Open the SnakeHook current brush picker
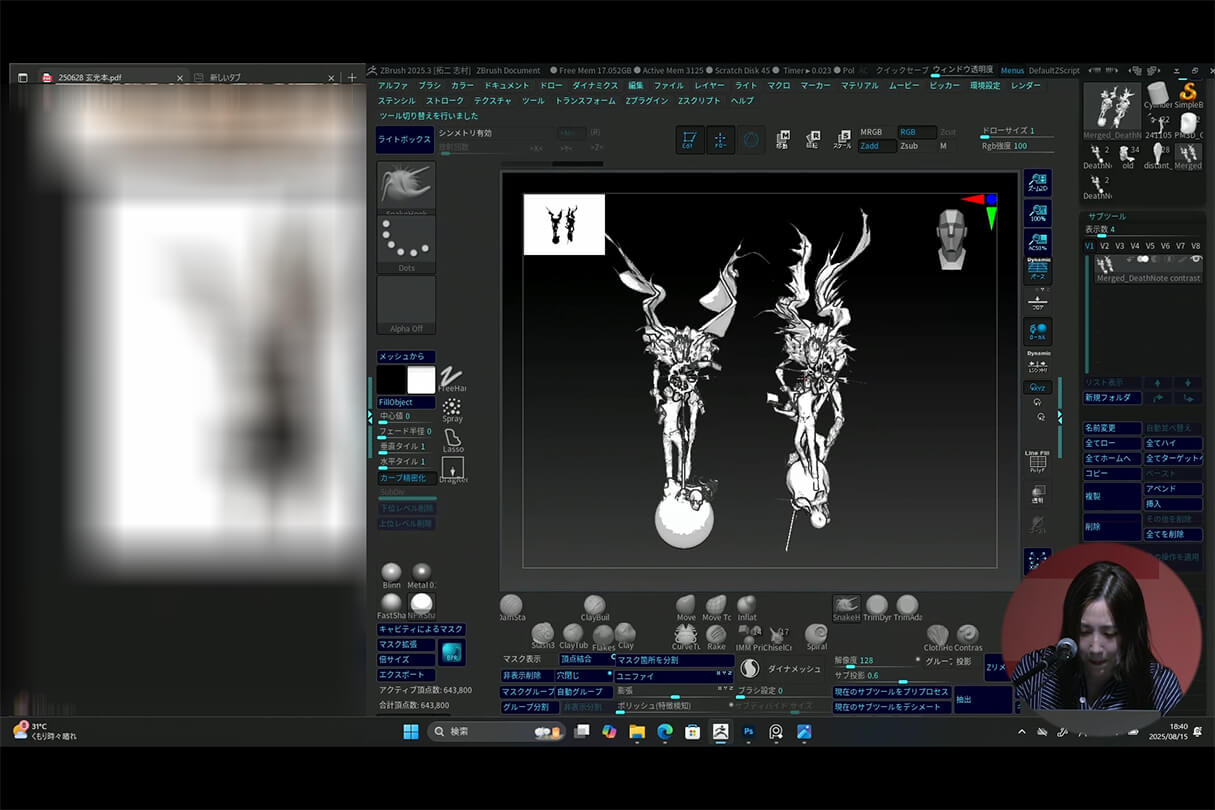The height and width of the screenshot is (810, 1215). (406, 185)
